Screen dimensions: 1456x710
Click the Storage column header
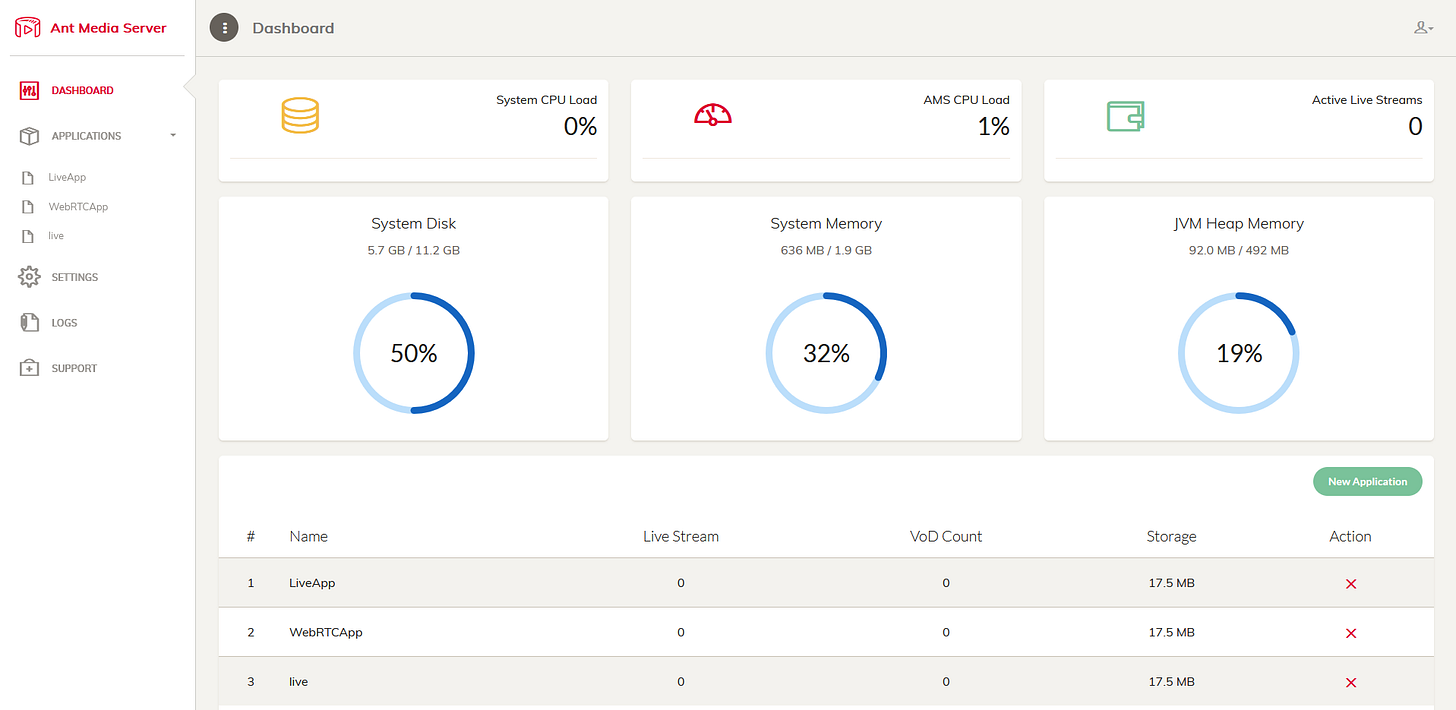(x=1171, y=536)
